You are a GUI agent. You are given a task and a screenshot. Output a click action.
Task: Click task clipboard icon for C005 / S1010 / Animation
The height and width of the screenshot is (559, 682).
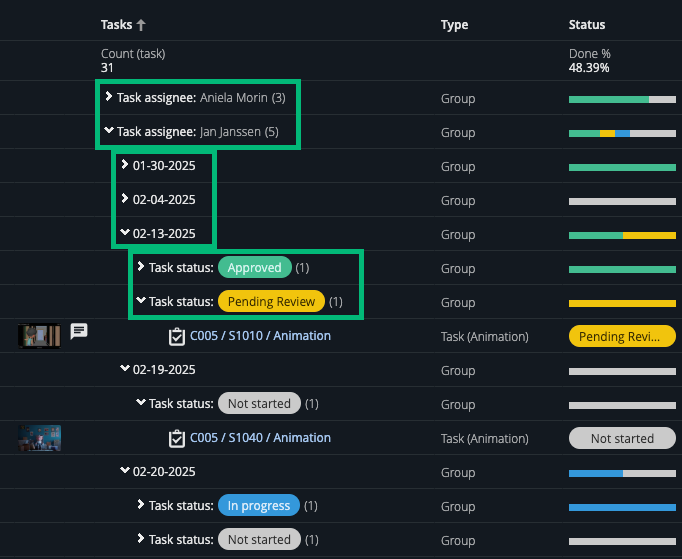(x=177, y=337)
